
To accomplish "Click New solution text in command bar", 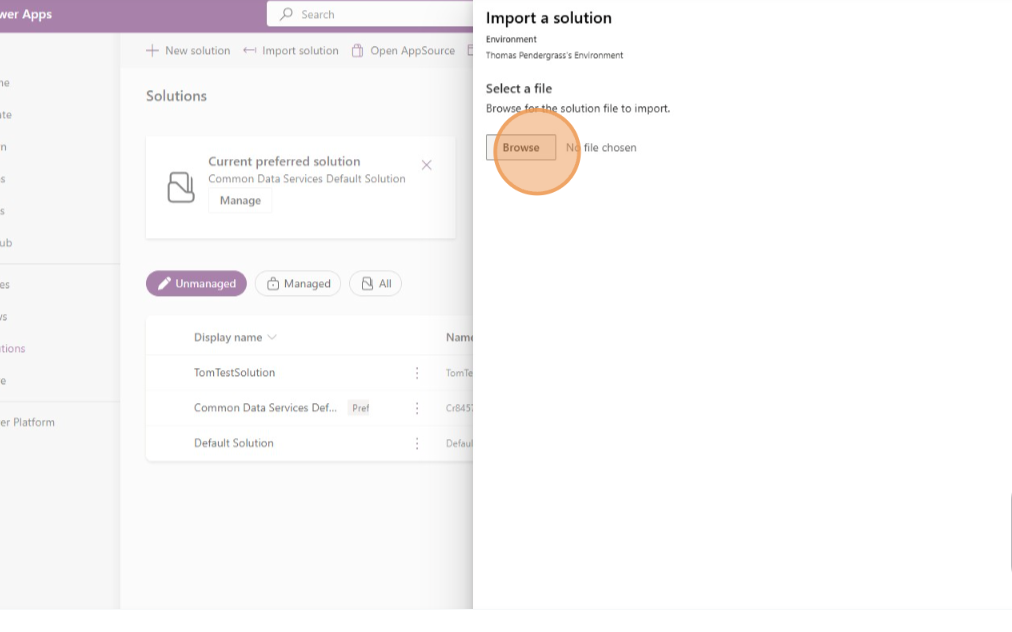I will tap(197, 50).
